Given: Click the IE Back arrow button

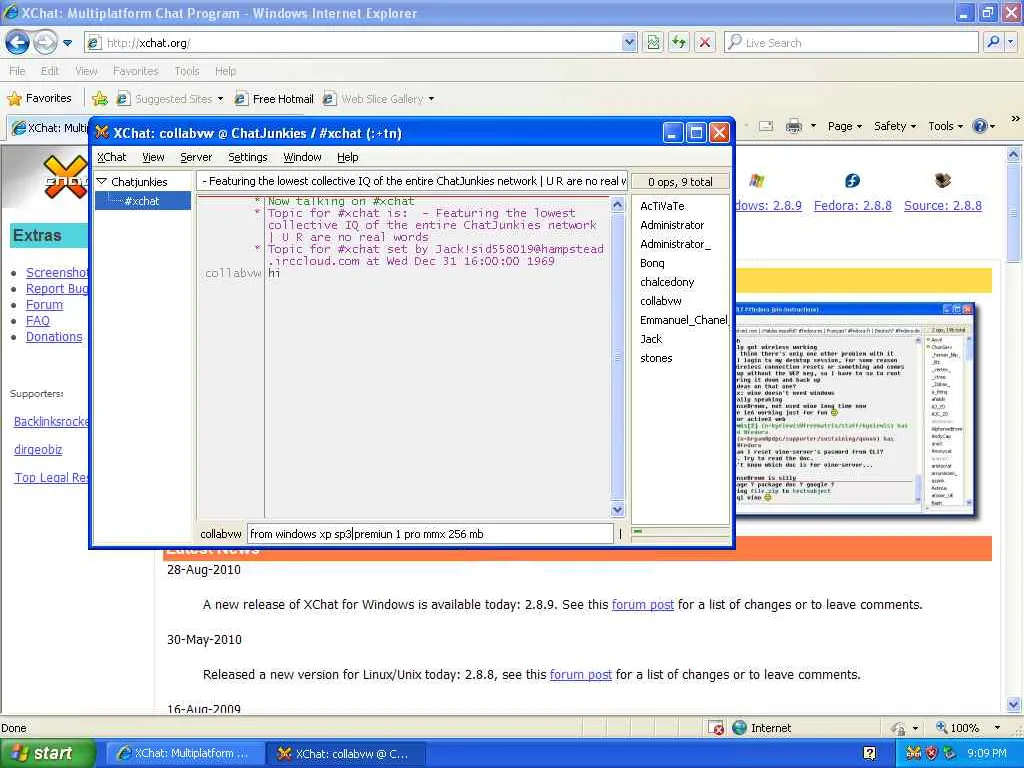Looking at the screenshot, I should coord(18,43).
